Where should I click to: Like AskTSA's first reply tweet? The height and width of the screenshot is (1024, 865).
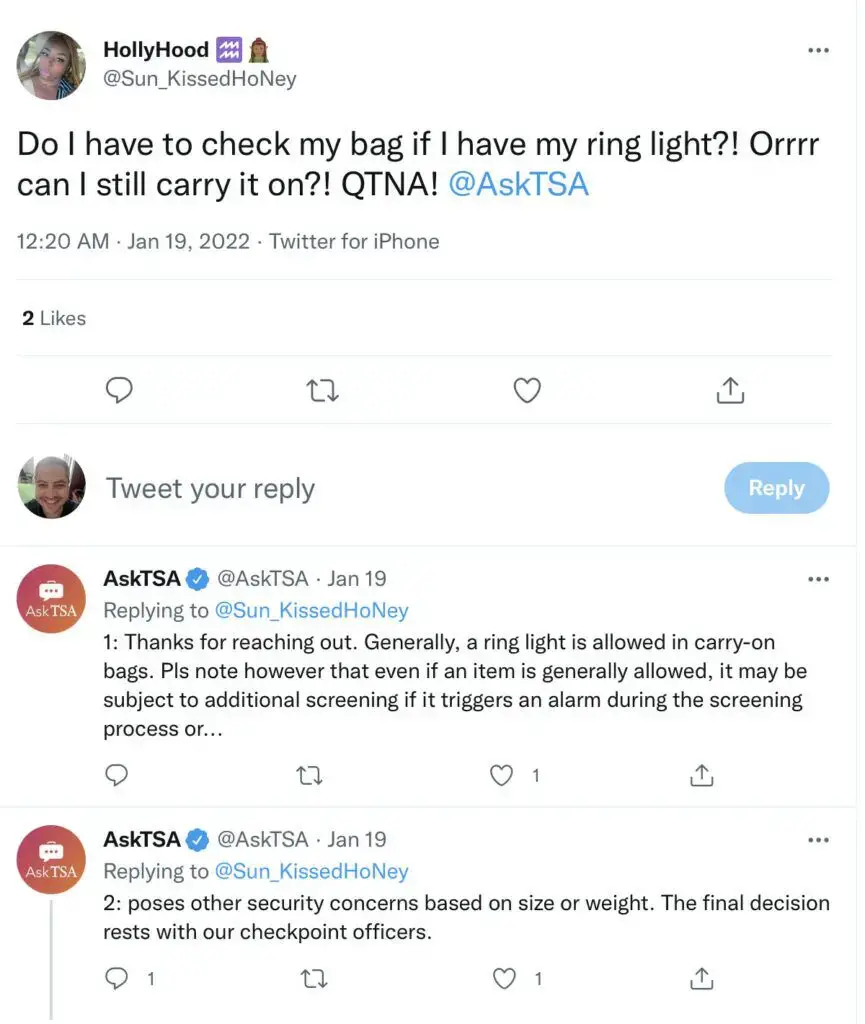(500, 774)
